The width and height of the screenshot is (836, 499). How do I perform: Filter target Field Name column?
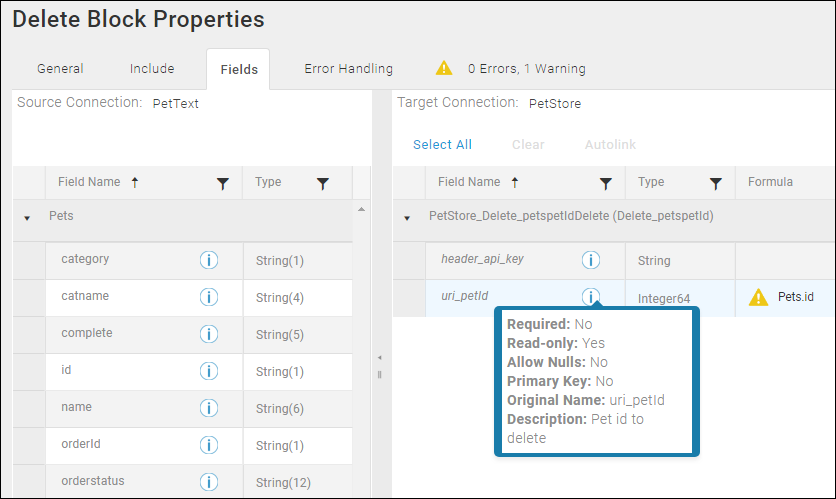click(606, 184)
